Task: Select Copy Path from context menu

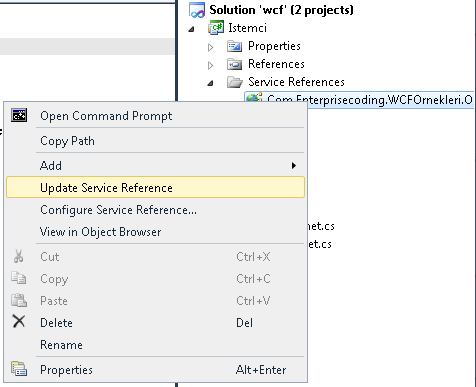Action: click(x=155, y=141)
